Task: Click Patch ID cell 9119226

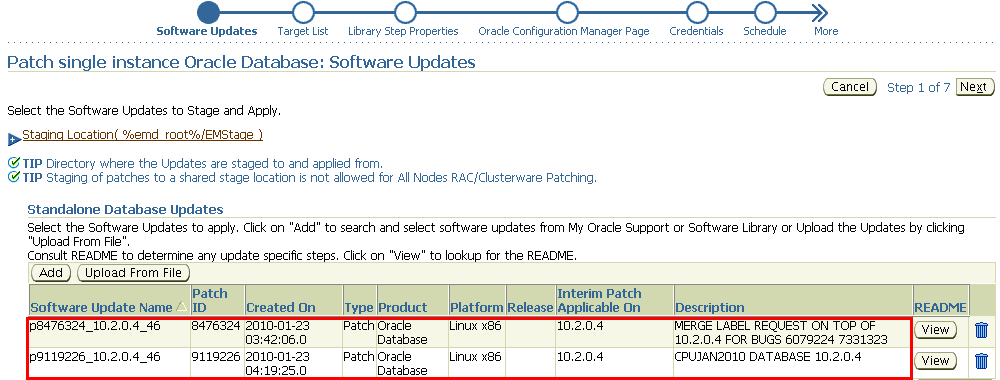Action: [x=216, y=362]
